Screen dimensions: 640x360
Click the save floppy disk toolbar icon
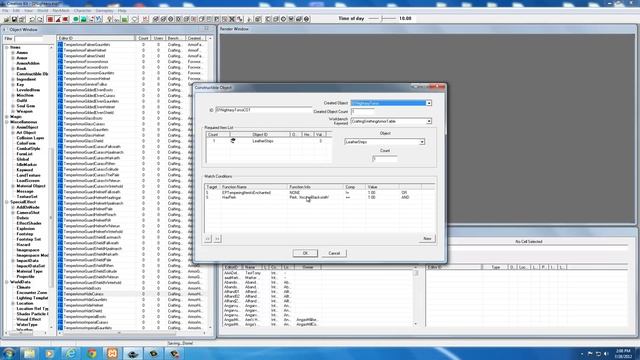(14, 19)
